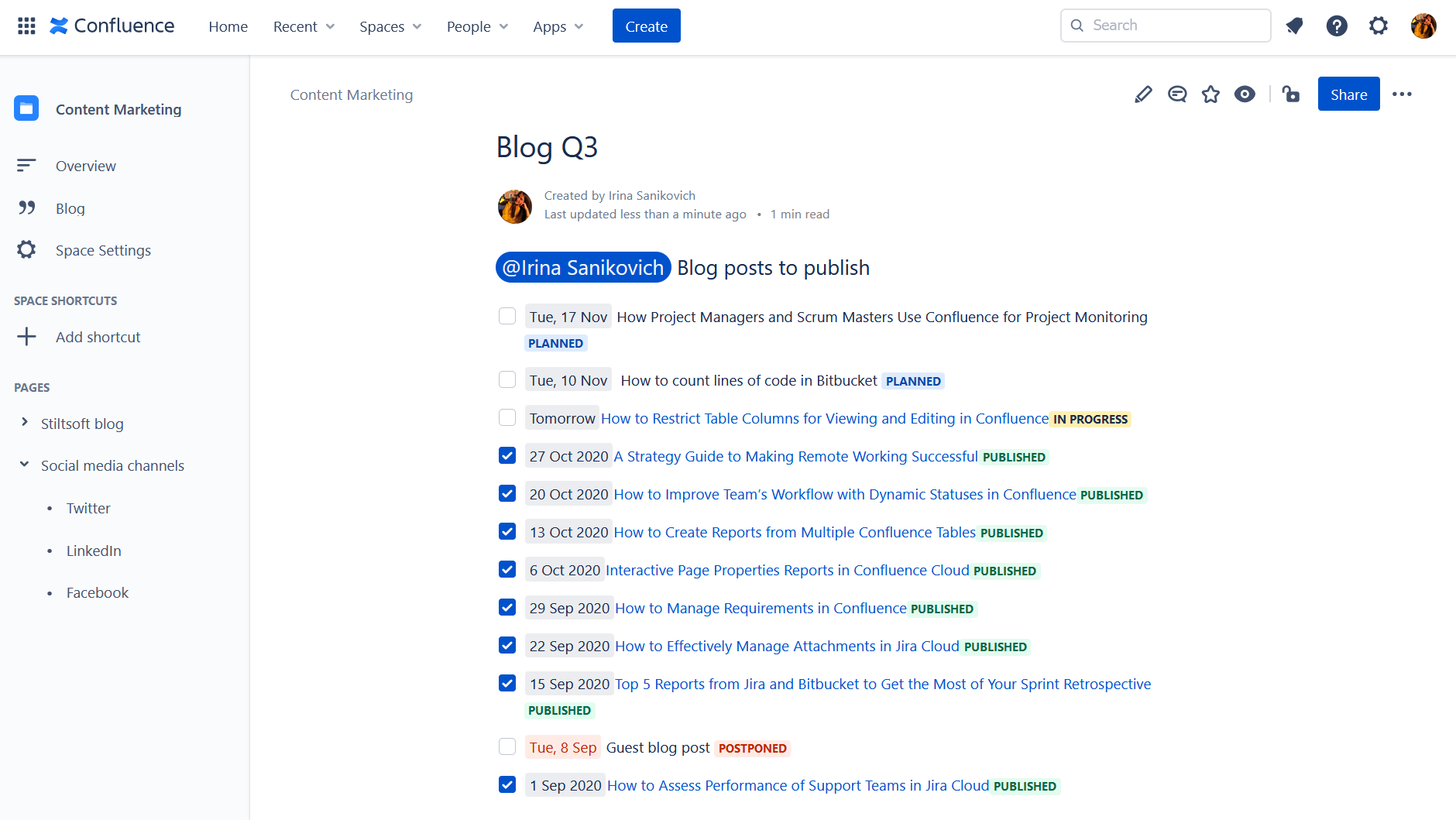
Task: Expand the Stiltsoft blog page tree
Action: coord(24,422)
